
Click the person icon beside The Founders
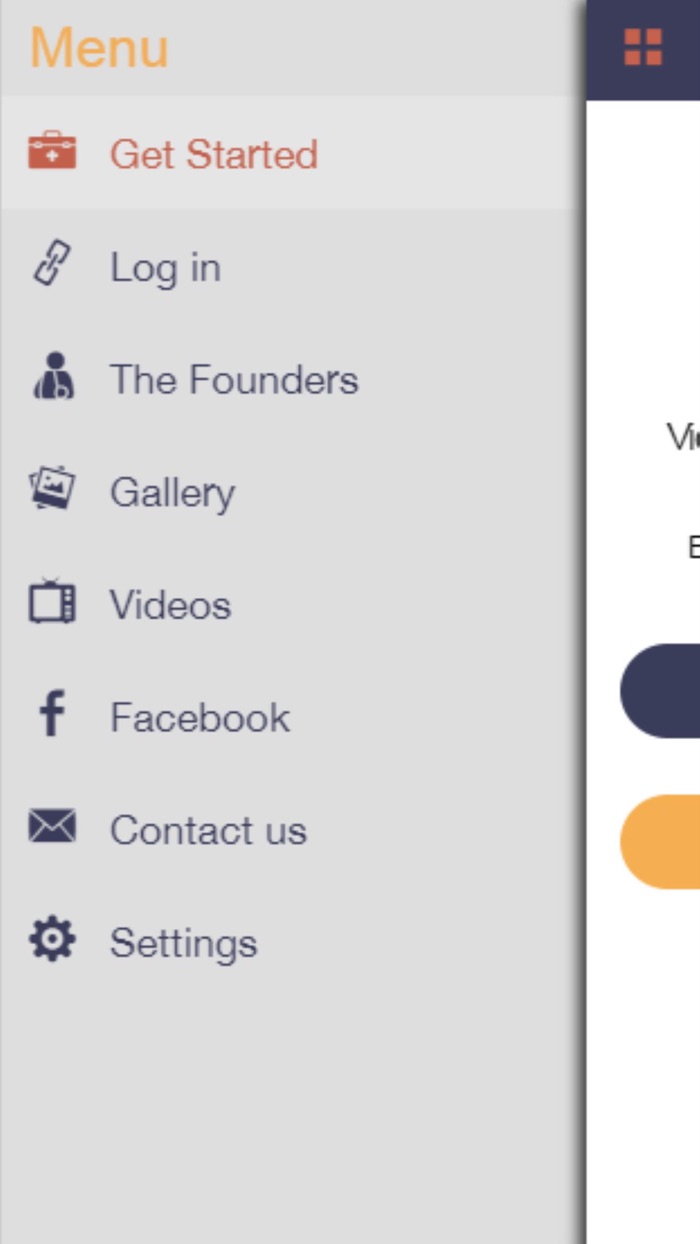[52, 378]
